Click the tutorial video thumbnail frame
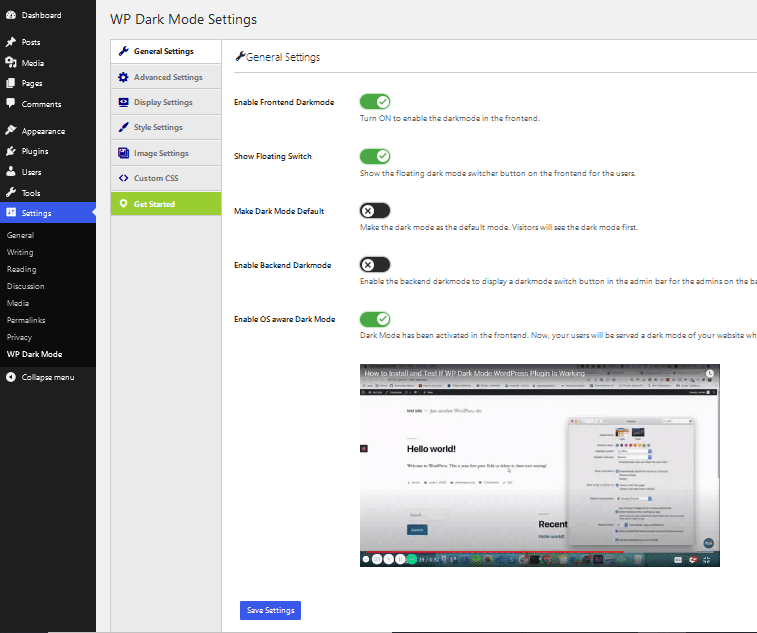 click(x=540, y=465)
